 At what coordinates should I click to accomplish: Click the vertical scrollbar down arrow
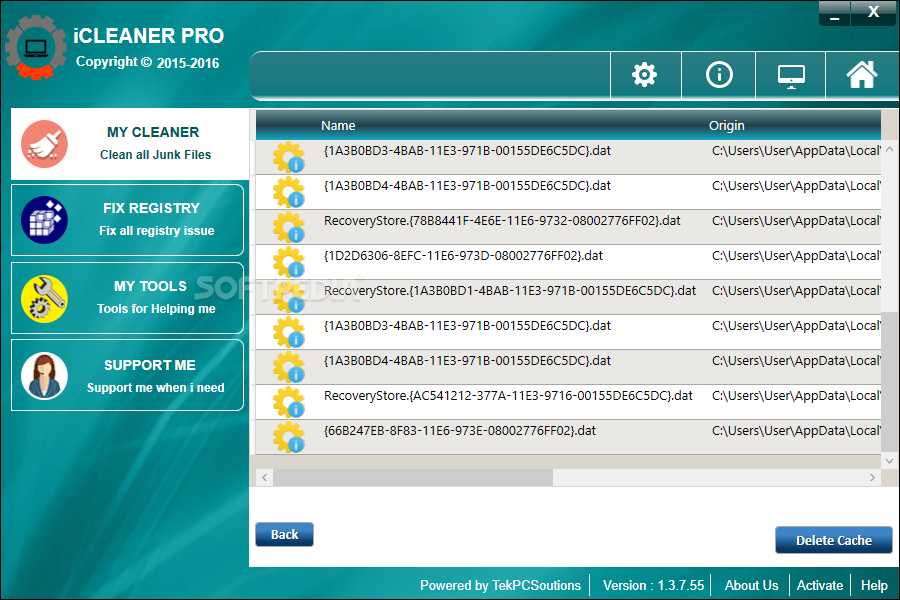tap(889, 460)
